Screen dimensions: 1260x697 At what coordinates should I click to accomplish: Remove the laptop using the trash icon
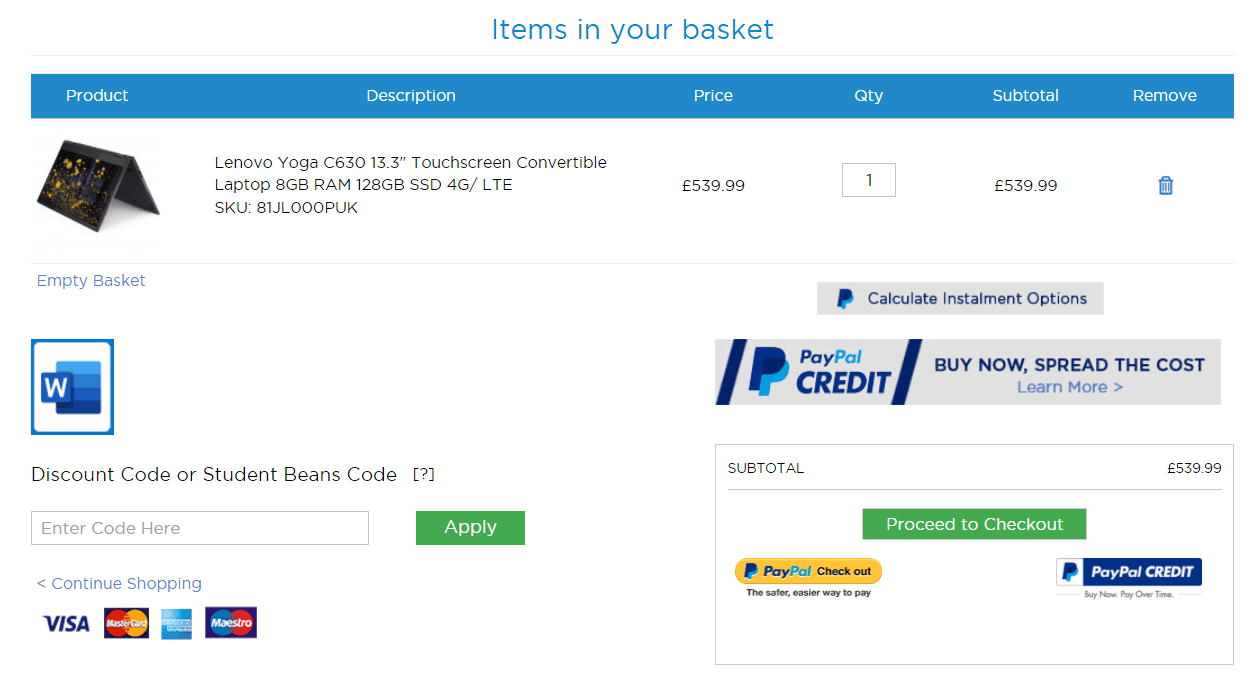(x=1165, y=185)
